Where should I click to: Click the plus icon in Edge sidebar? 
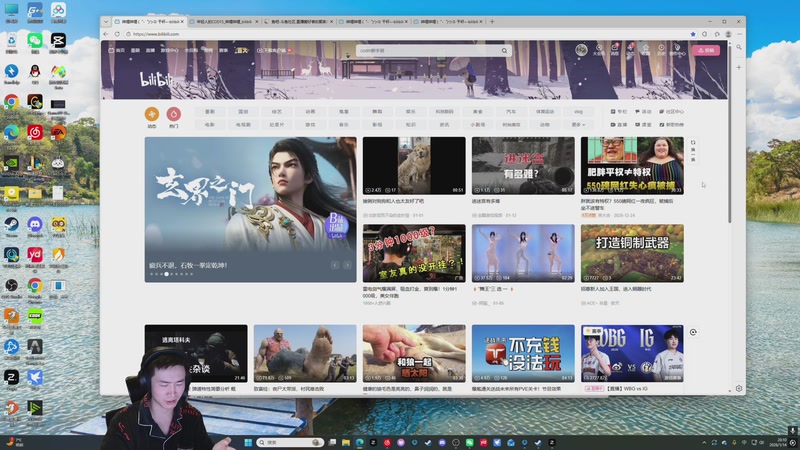point(738,67)
